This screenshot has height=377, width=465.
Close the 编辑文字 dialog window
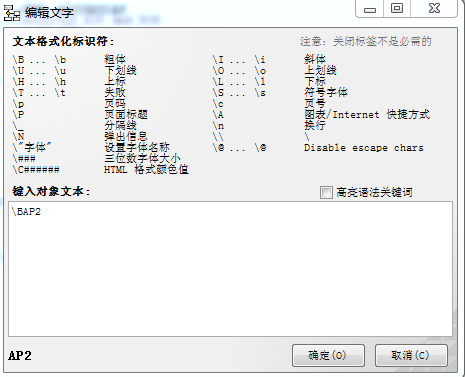(434, 8)
